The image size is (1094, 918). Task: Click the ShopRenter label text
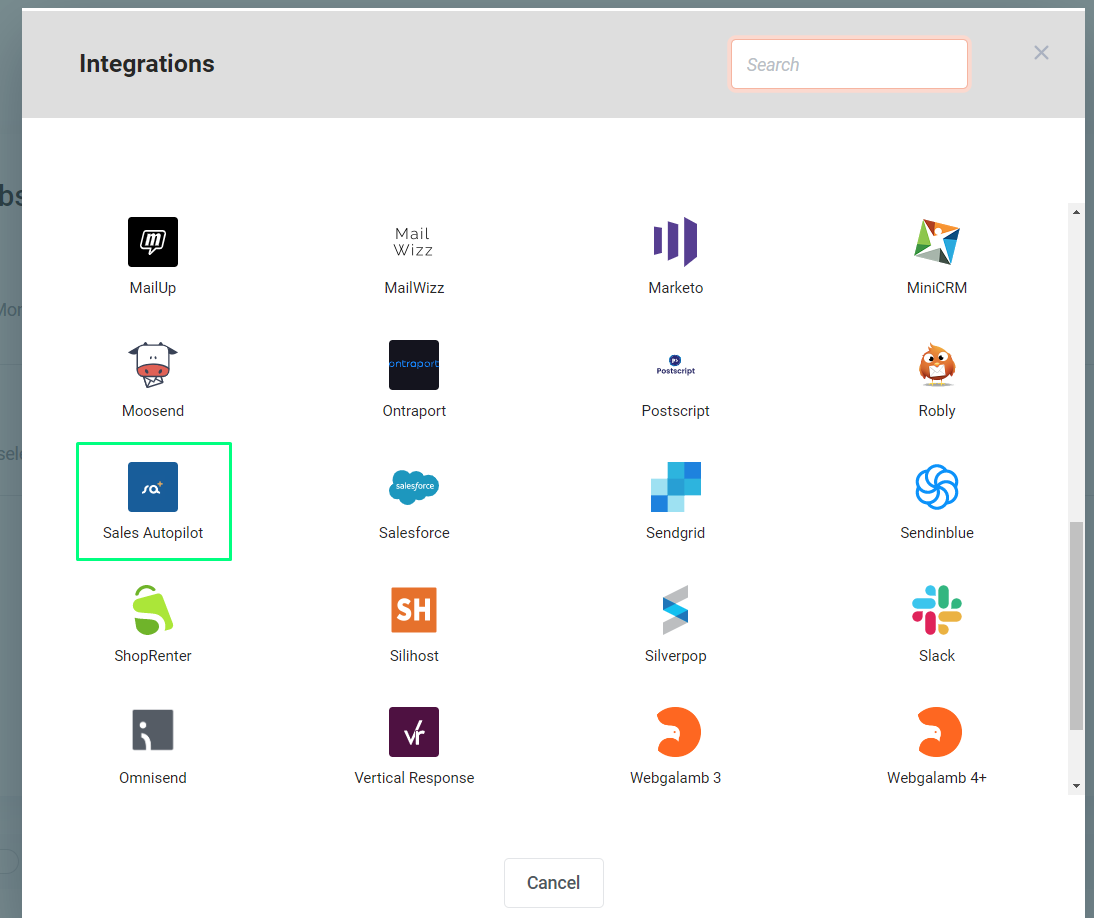coord(153,656)
